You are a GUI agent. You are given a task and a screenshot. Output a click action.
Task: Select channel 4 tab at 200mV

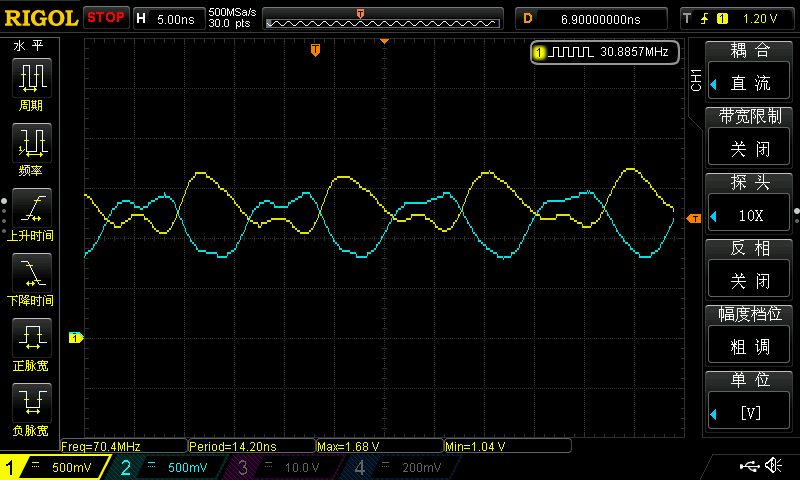(x=402, y=467)
